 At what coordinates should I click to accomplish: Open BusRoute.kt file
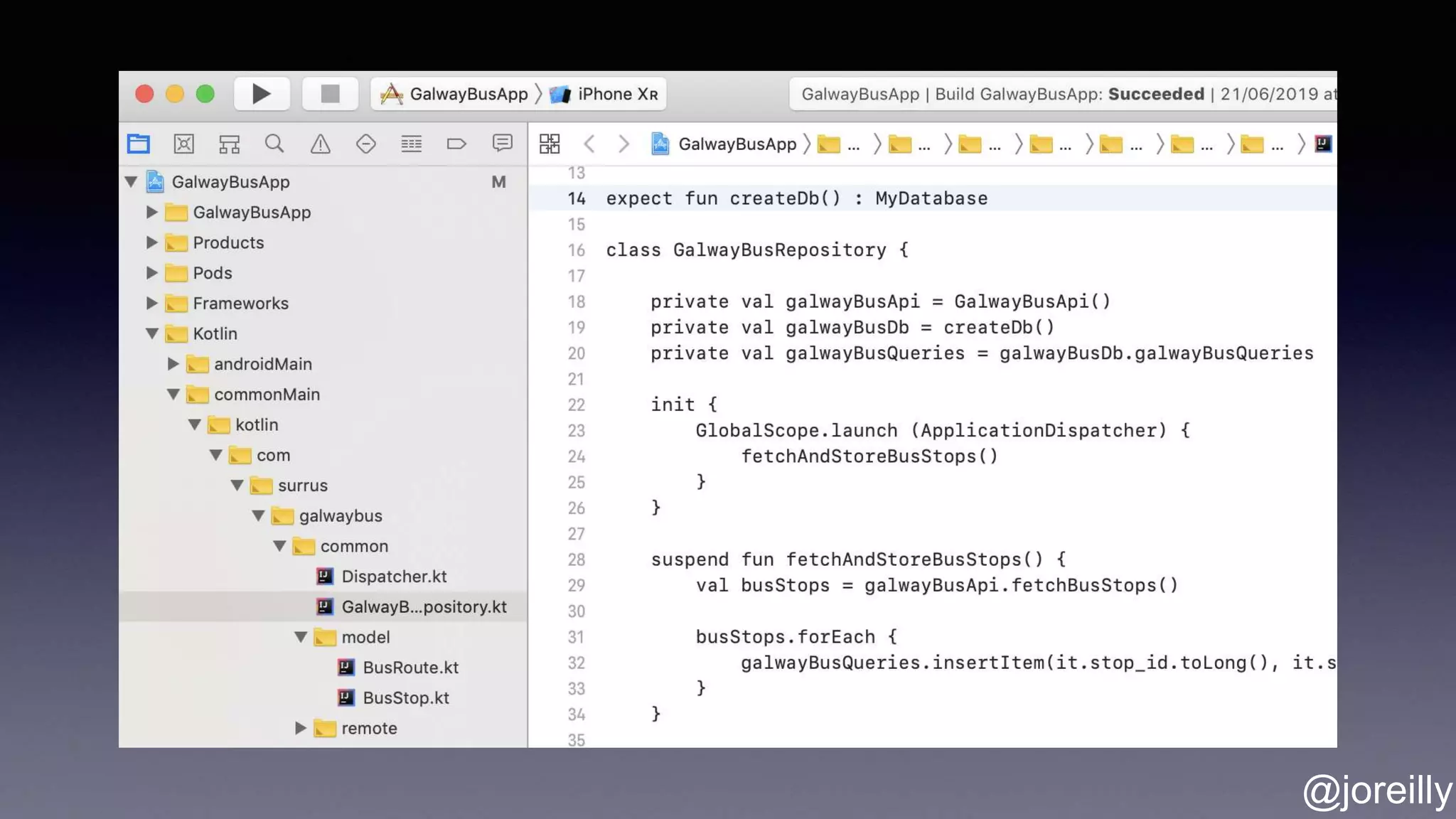click(x=410, y=668)
